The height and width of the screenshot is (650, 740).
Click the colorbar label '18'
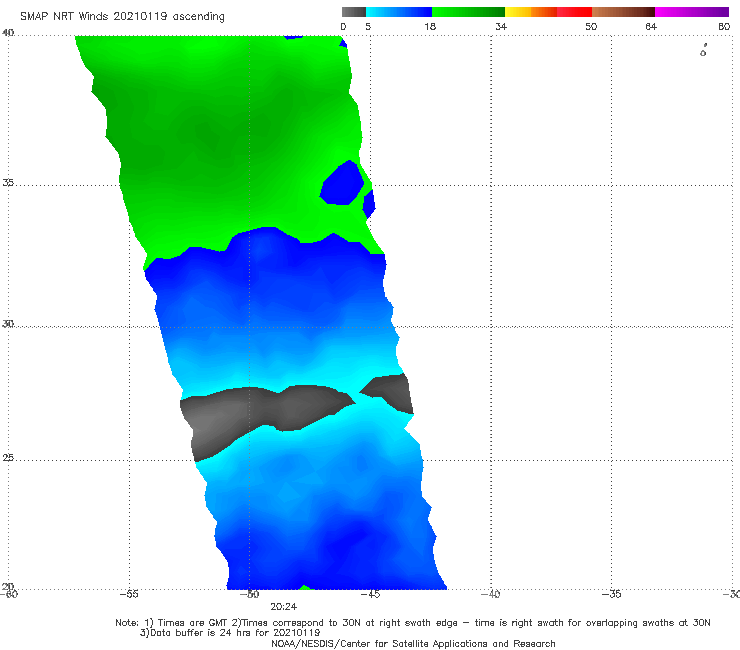point(430,26)
